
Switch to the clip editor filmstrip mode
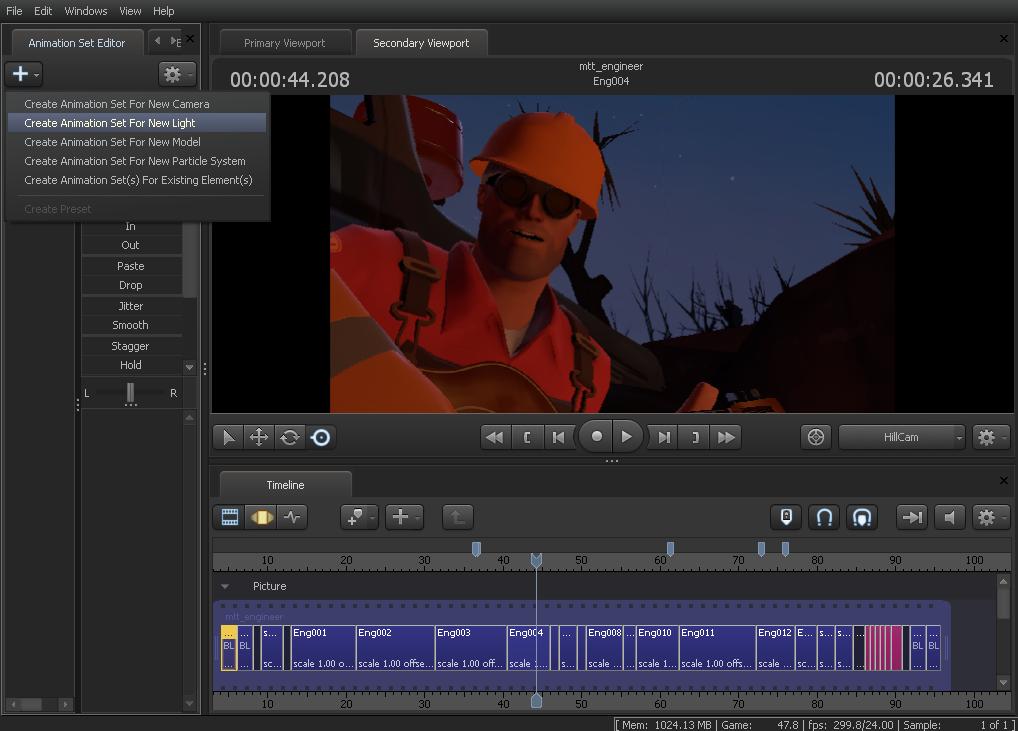pyautogui.click(x=230, y=517)
